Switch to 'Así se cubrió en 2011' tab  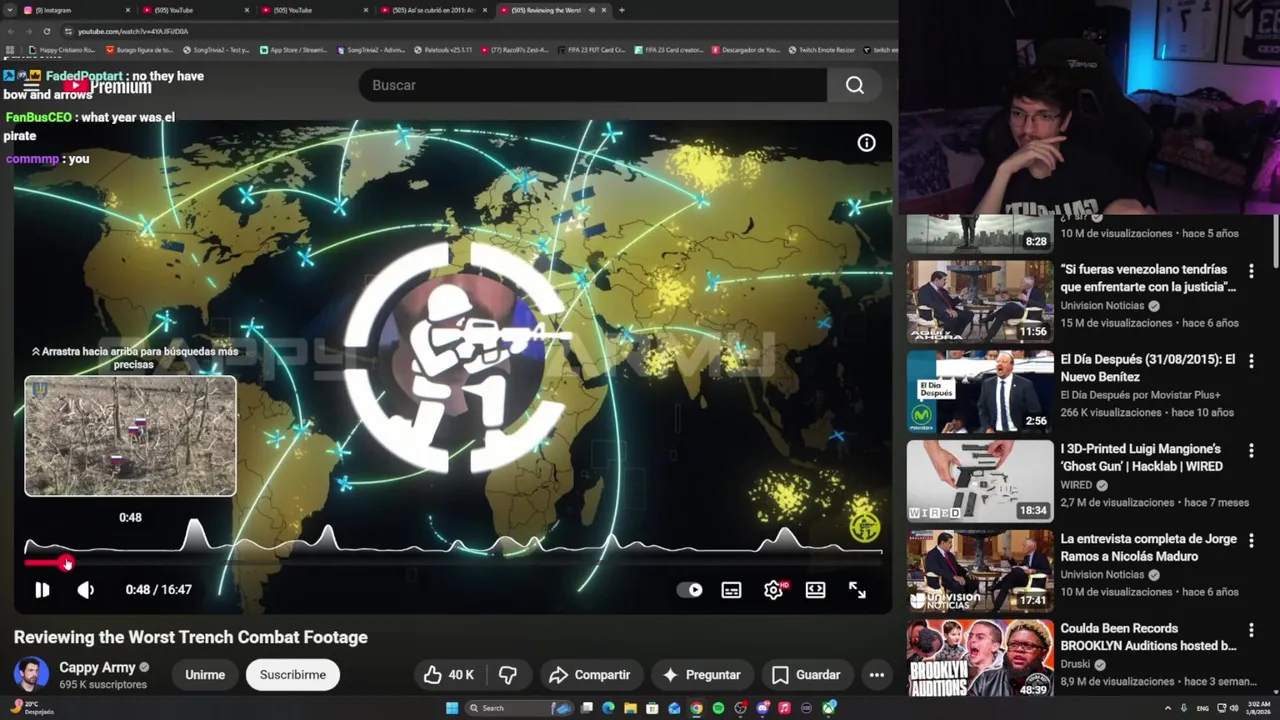click(433, 10)
